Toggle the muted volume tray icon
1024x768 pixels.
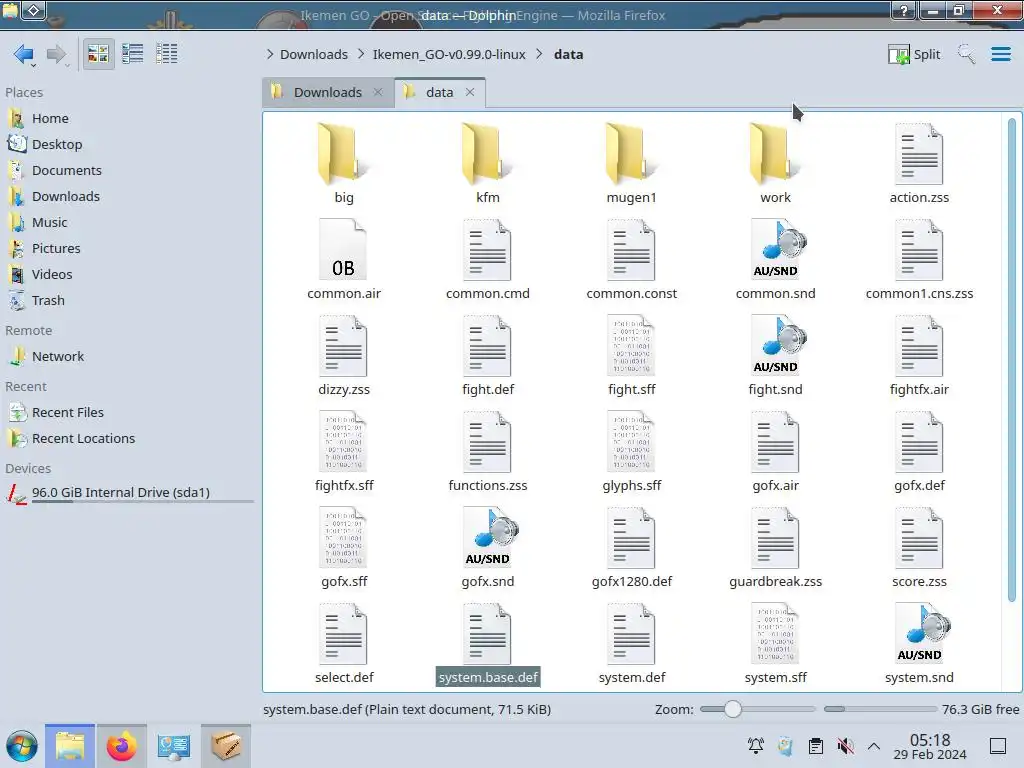[845, 746]
